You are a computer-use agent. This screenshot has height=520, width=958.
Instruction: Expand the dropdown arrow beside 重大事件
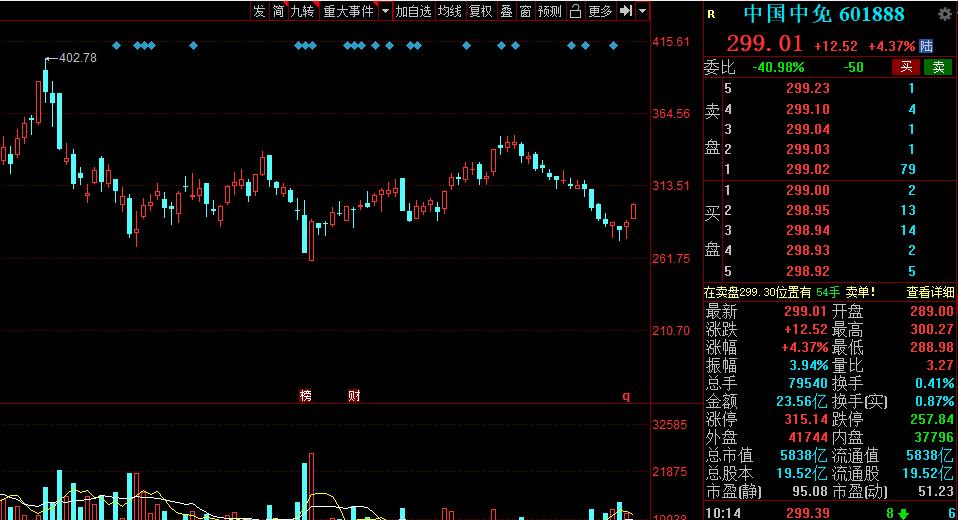[386, 11]
